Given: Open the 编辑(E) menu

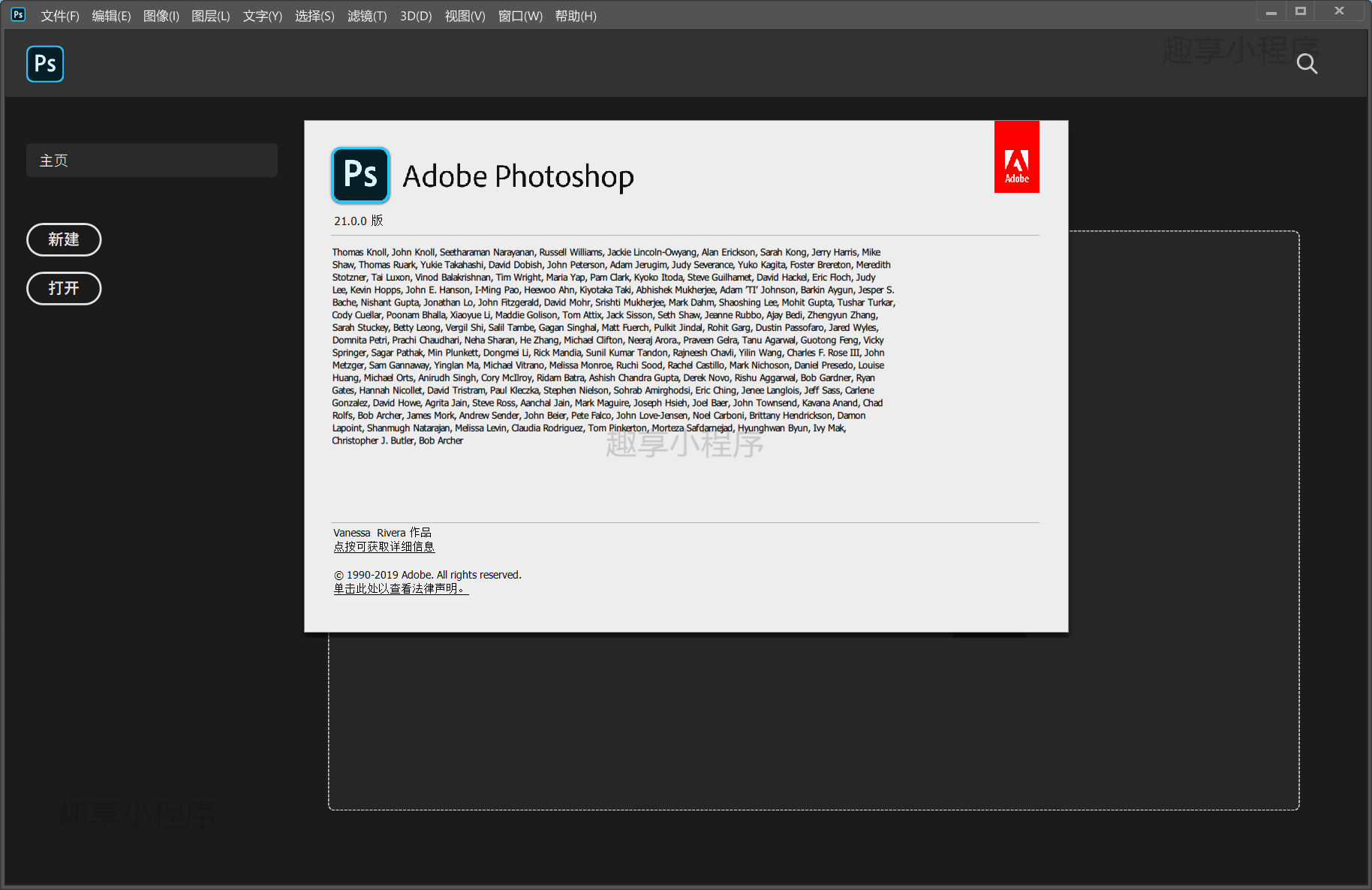Looking at the screenshot, I should 111,16.
